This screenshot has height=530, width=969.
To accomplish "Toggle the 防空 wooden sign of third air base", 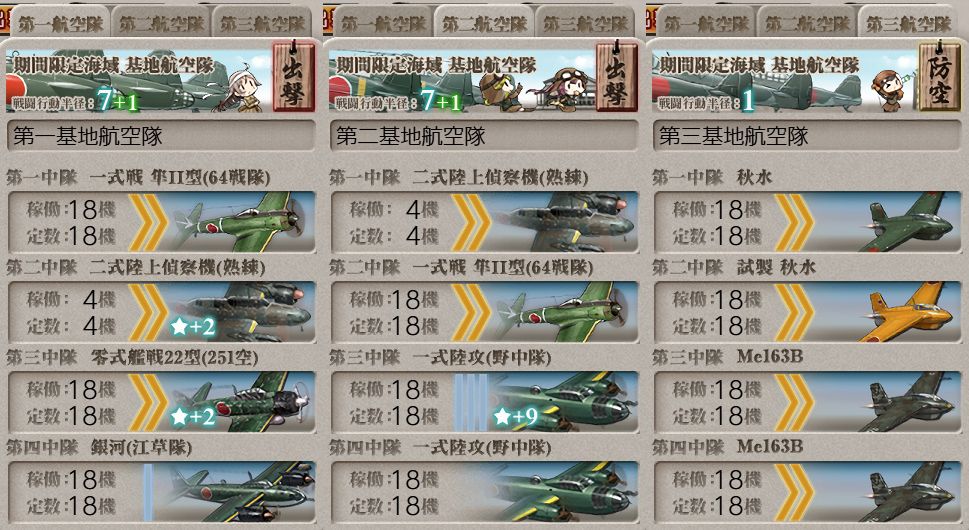I will click(939, 76).
